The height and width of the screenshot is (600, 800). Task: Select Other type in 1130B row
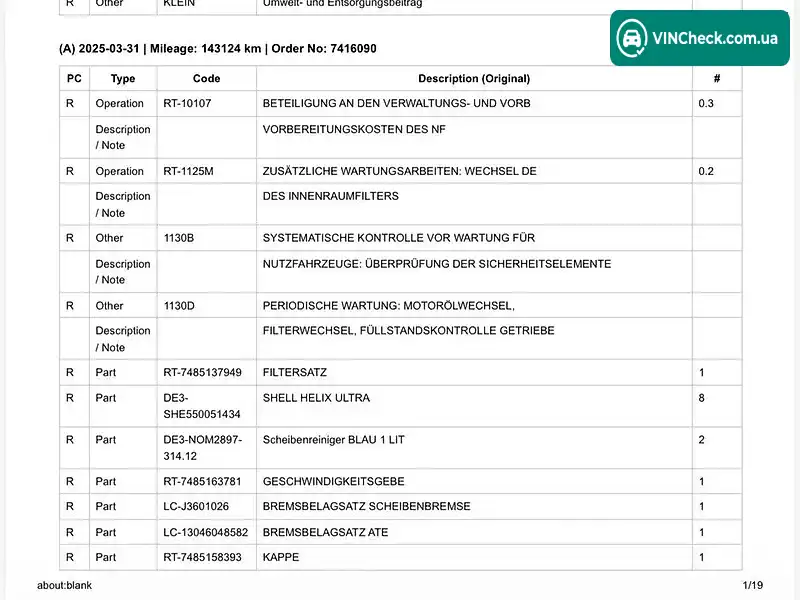(109, 238)
